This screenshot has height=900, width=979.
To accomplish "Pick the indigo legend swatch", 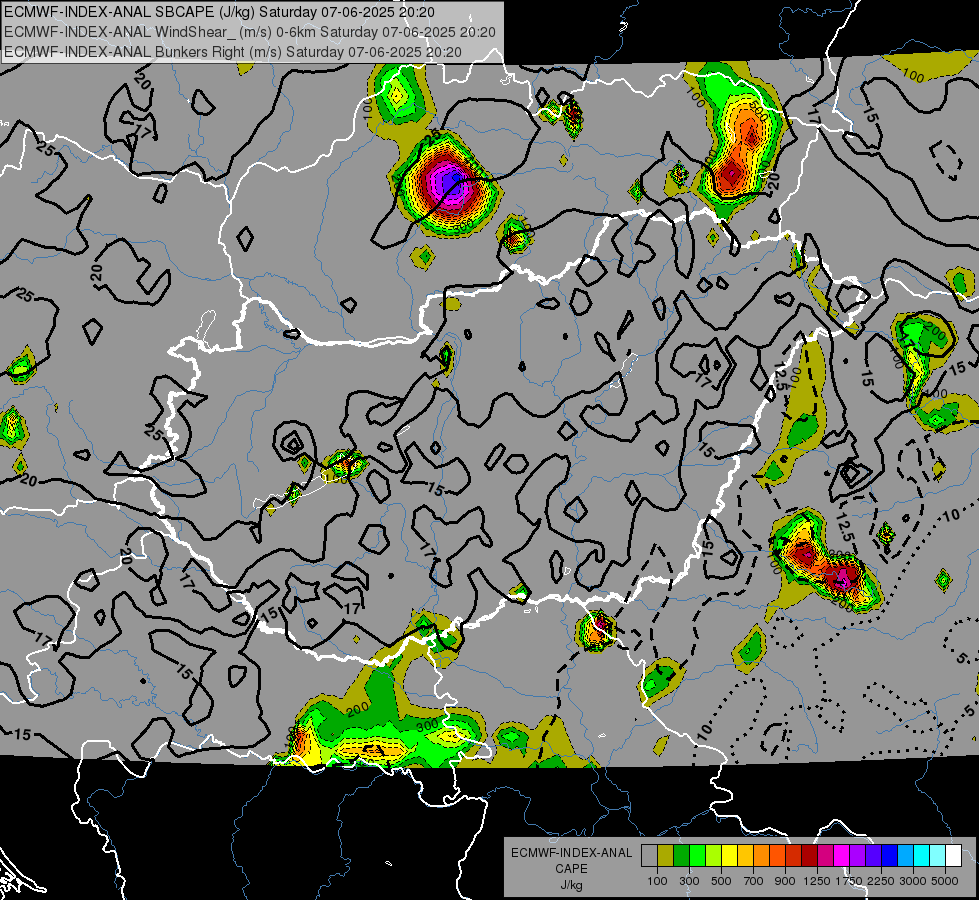I will [873, 855].
